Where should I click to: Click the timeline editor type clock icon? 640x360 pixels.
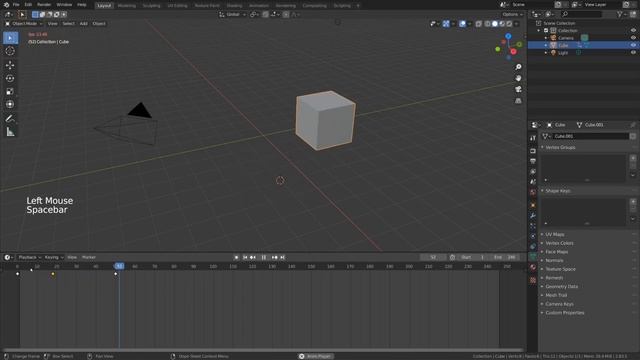7,258
